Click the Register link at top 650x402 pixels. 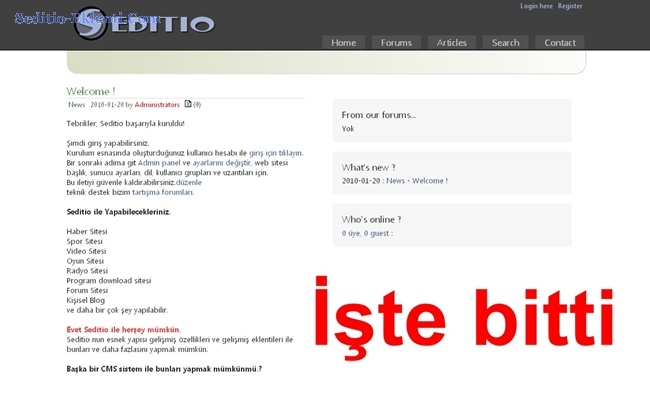coord(570,6)
